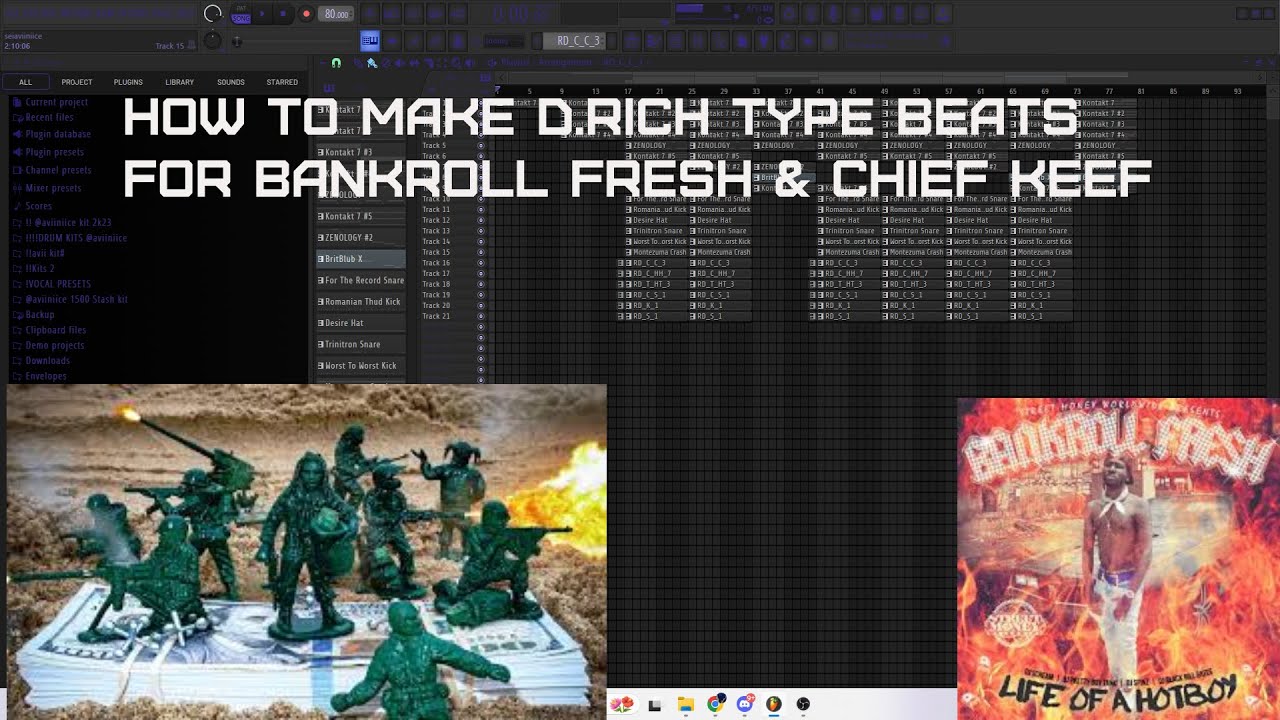Mute Track 18 with its dot

click(481, 284)
